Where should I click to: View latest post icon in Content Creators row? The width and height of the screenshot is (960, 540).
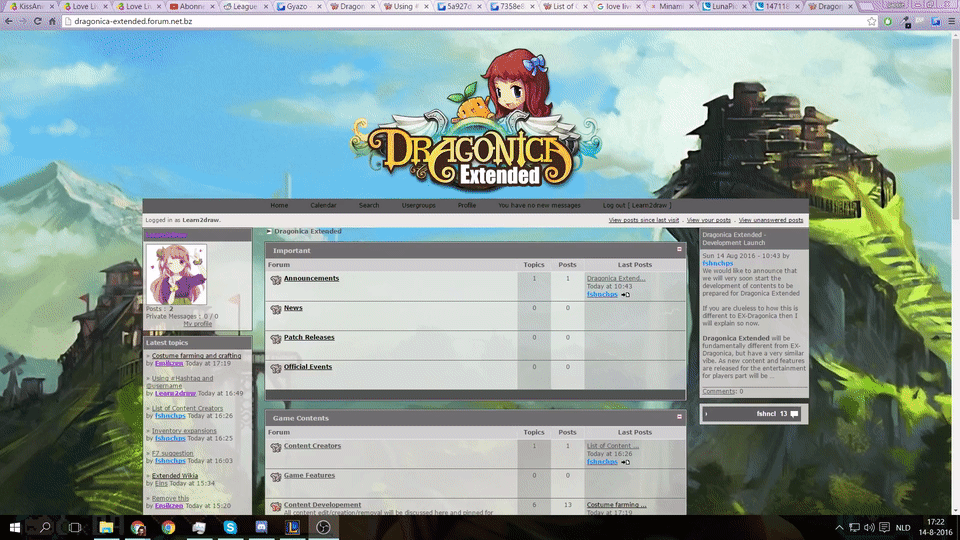click(x=625, y=462)
